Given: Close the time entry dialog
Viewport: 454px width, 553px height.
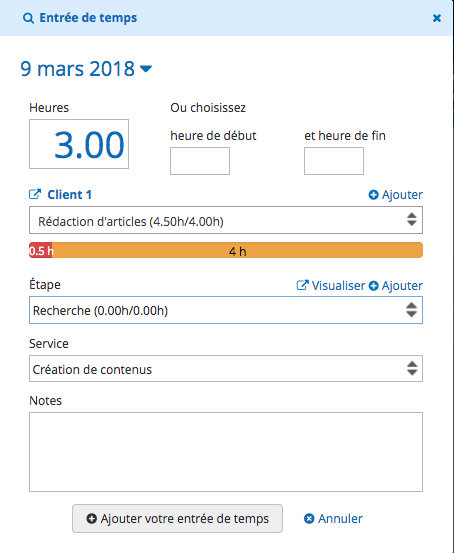Looking at the screenshot, I should click(x=437, y=18).
